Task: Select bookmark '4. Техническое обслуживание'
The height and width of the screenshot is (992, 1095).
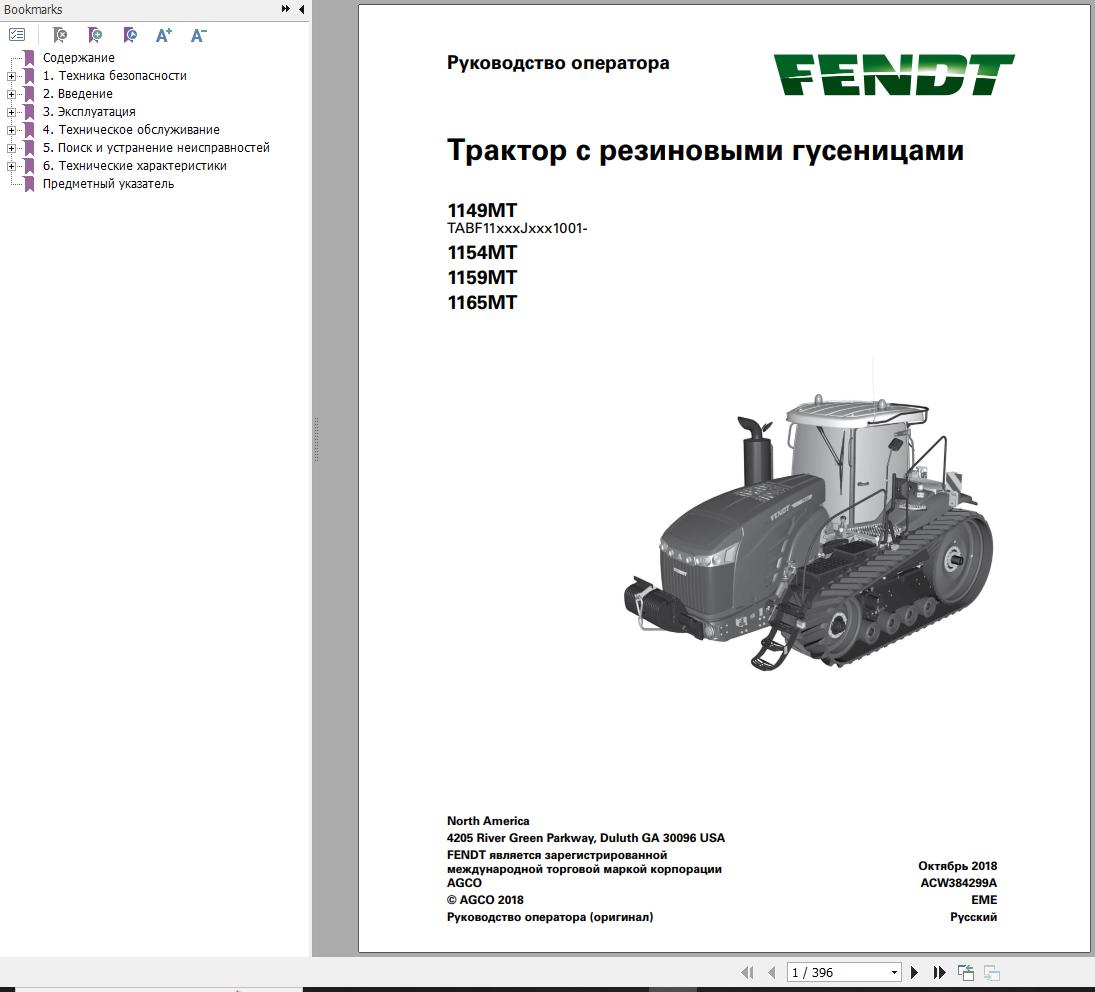Action: [131, 130]
